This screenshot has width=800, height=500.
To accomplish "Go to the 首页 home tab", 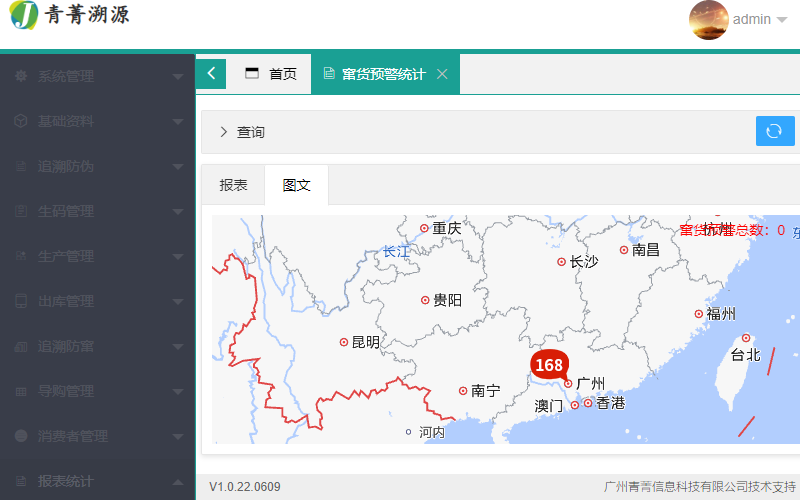I will point(271,74).
